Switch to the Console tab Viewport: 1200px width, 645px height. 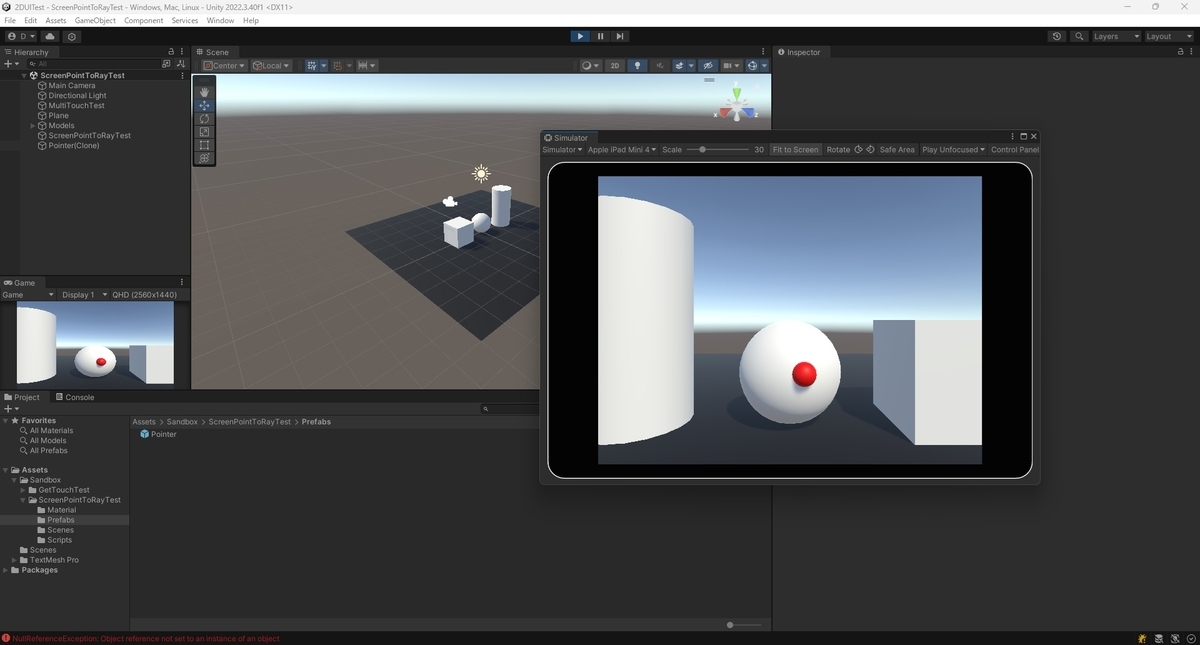pos(76,397)
